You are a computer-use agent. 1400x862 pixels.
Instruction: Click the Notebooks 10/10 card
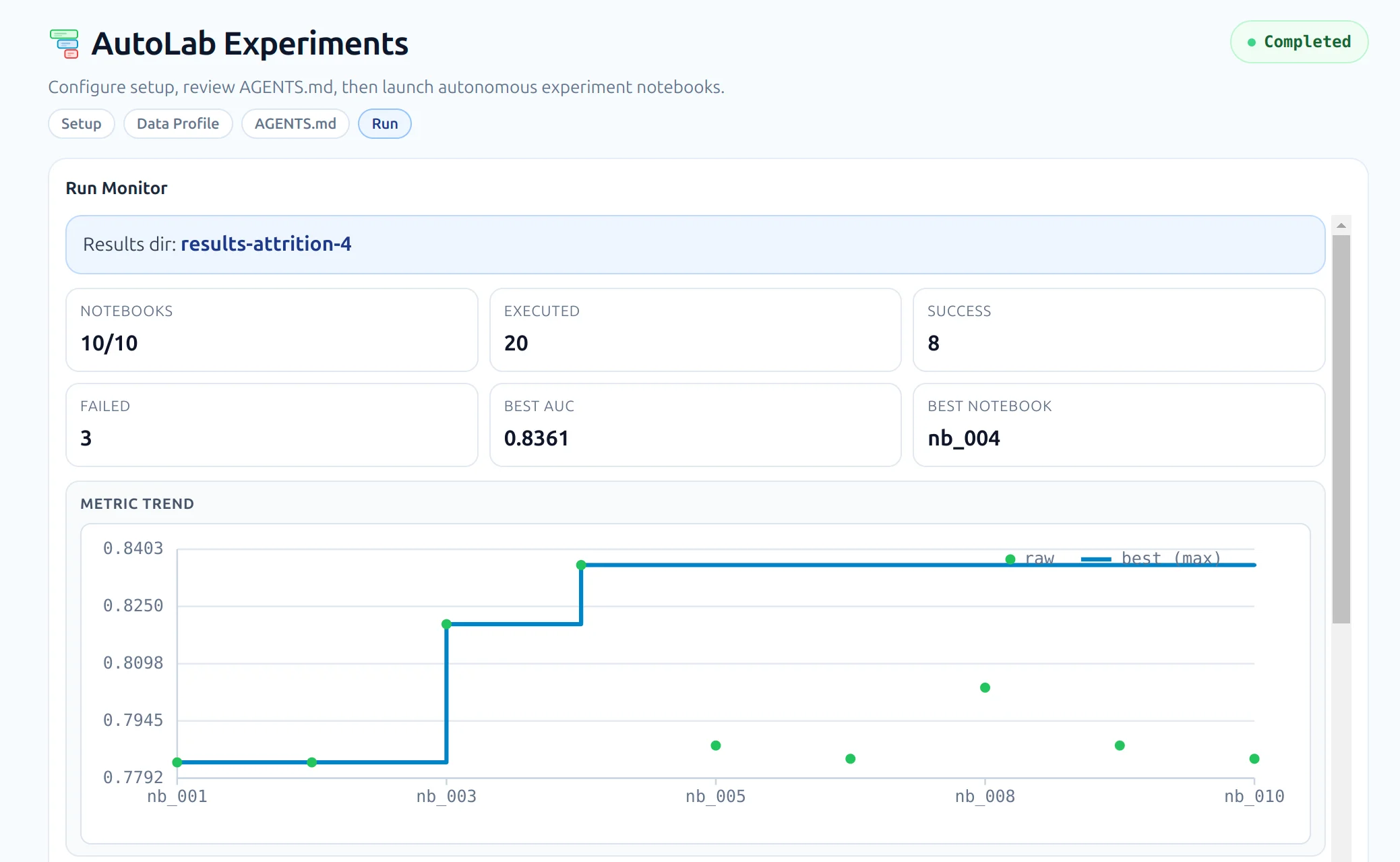272,330
